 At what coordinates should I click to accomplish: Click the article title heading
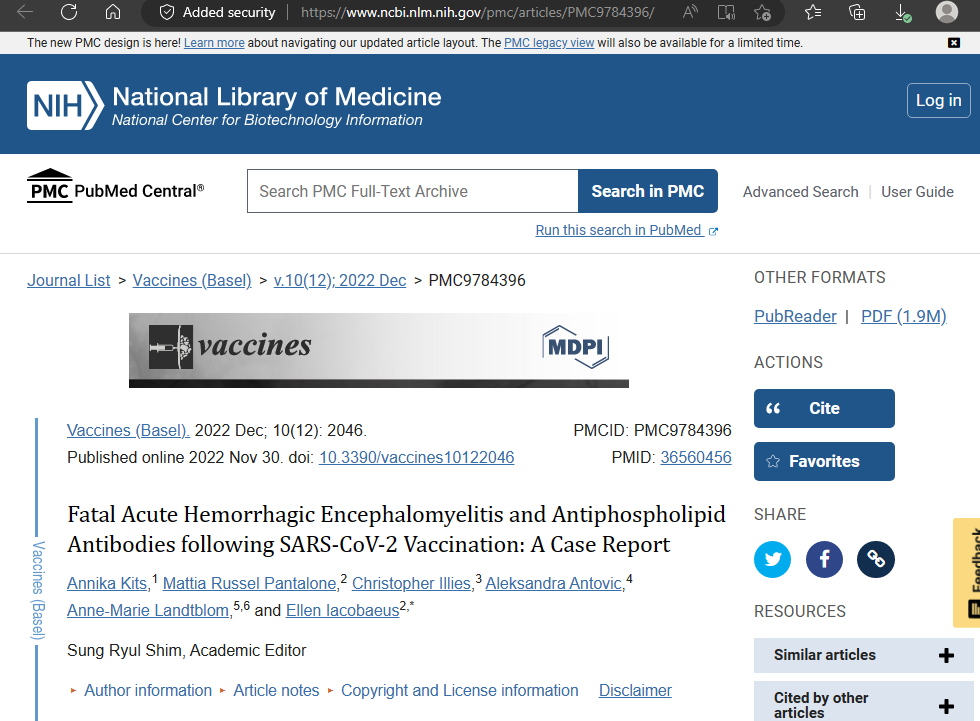pos(396,529)
